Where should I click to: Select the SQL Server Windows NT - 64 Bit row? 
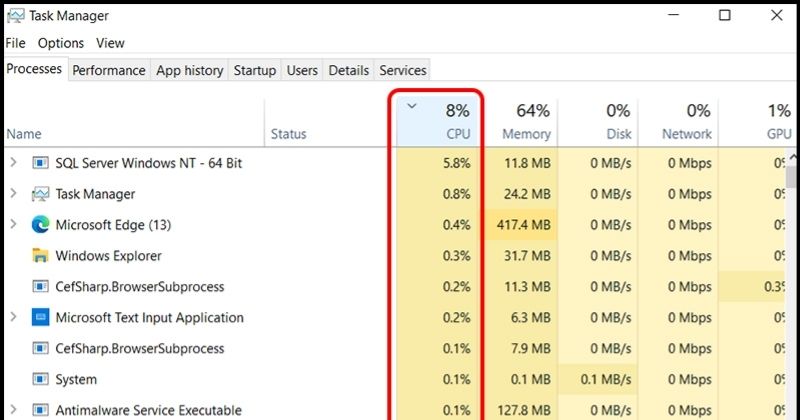[394, 163]
